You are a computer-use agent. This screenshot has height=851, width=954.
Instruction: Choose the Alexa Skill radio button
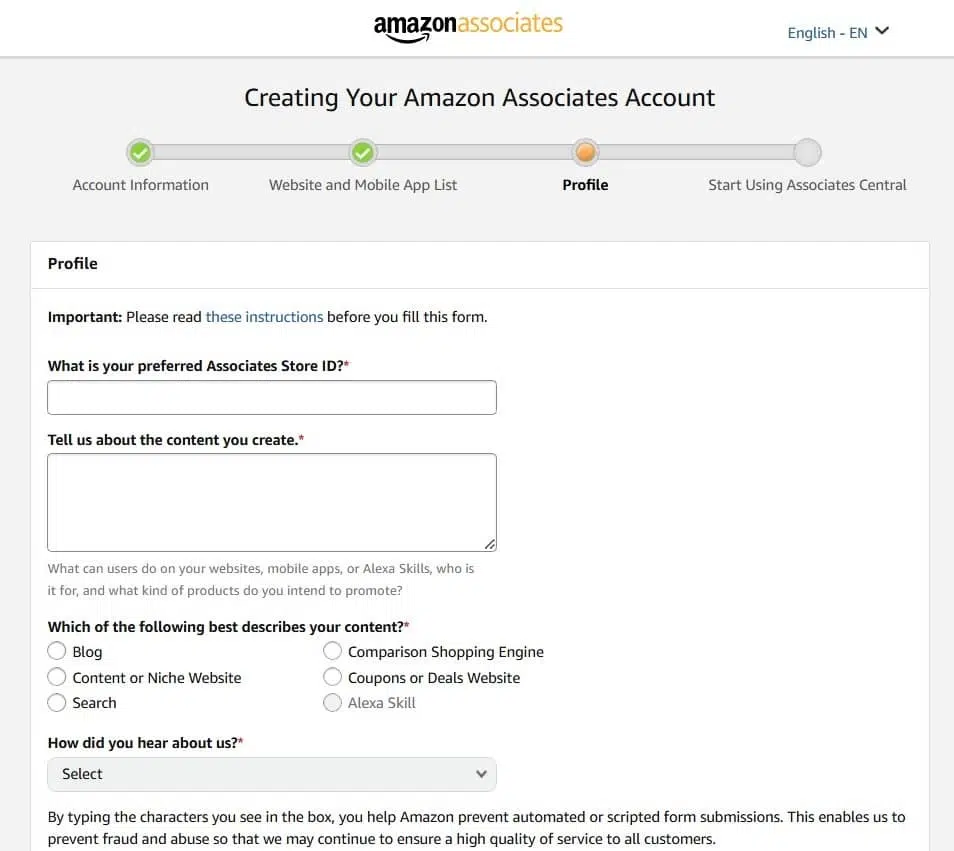pos(332,703)
